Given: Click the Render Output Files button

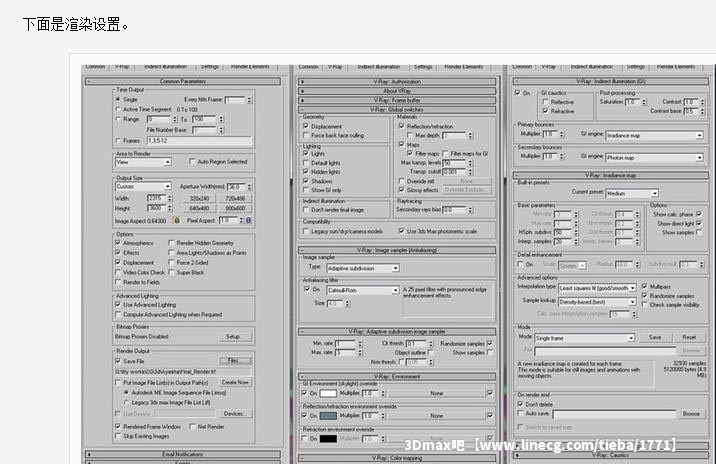Looking at the screenshot, I should pyautogui.click(x=233, y=361).
